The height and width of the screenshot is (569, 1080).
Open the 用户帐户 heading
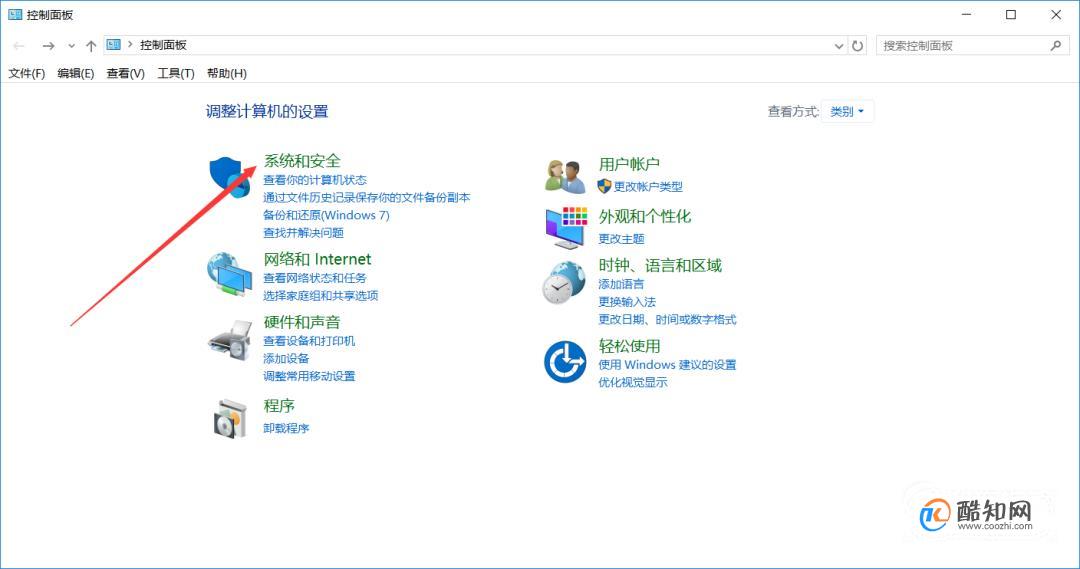(629, 164)
